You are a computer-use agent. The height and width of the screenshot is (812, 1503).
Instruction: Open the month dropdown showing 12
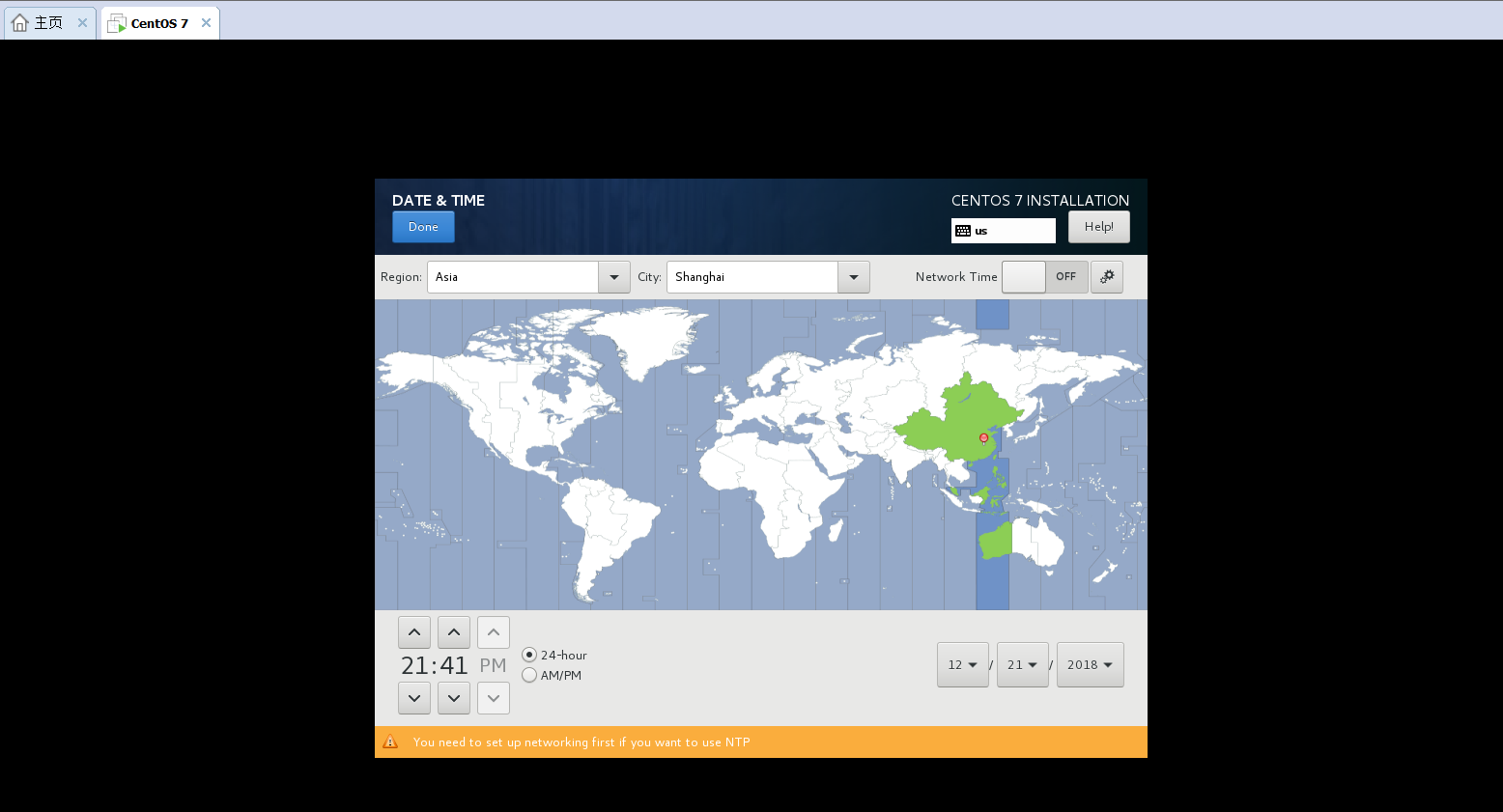point(963,665)
